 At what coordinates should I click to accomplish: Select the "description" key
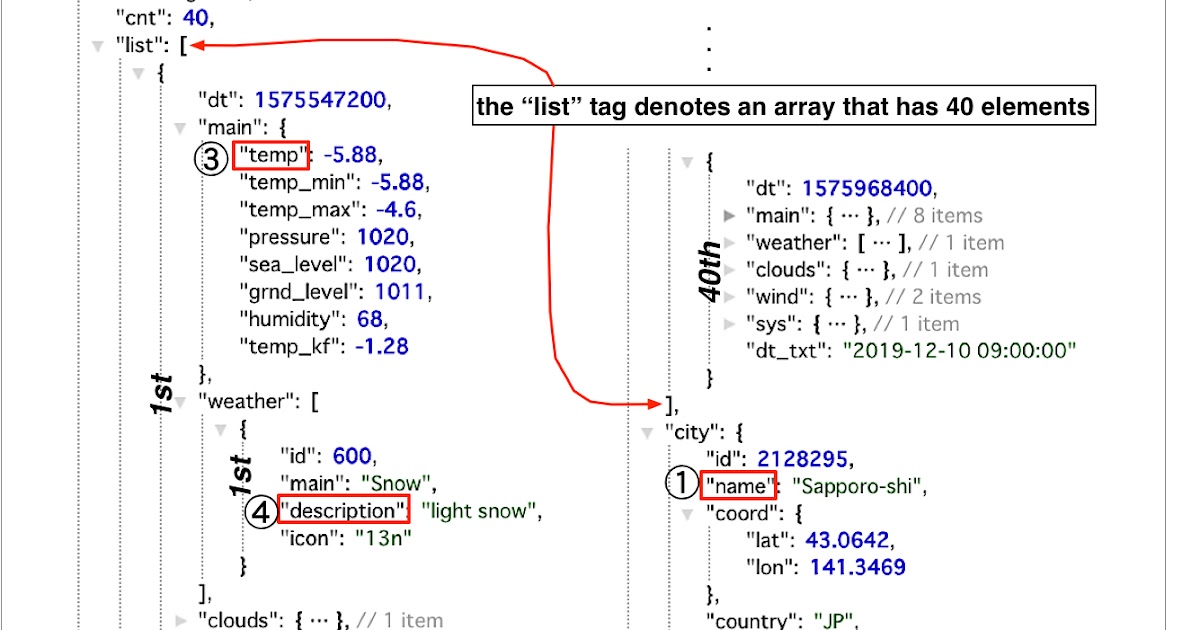point(345,511)
